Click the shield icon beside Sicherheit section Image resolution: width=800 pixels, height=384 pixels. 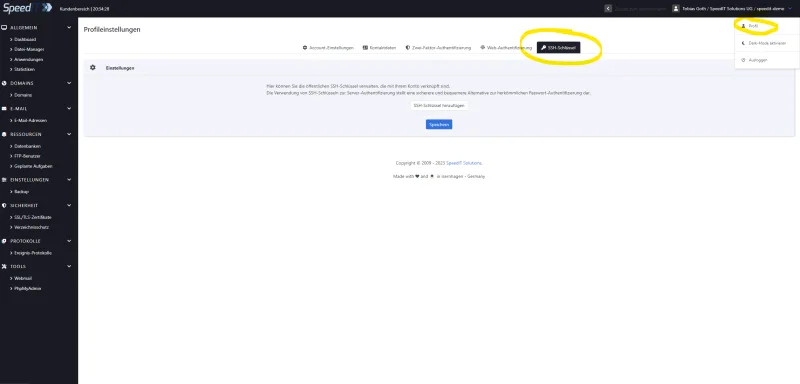(5, 206)
